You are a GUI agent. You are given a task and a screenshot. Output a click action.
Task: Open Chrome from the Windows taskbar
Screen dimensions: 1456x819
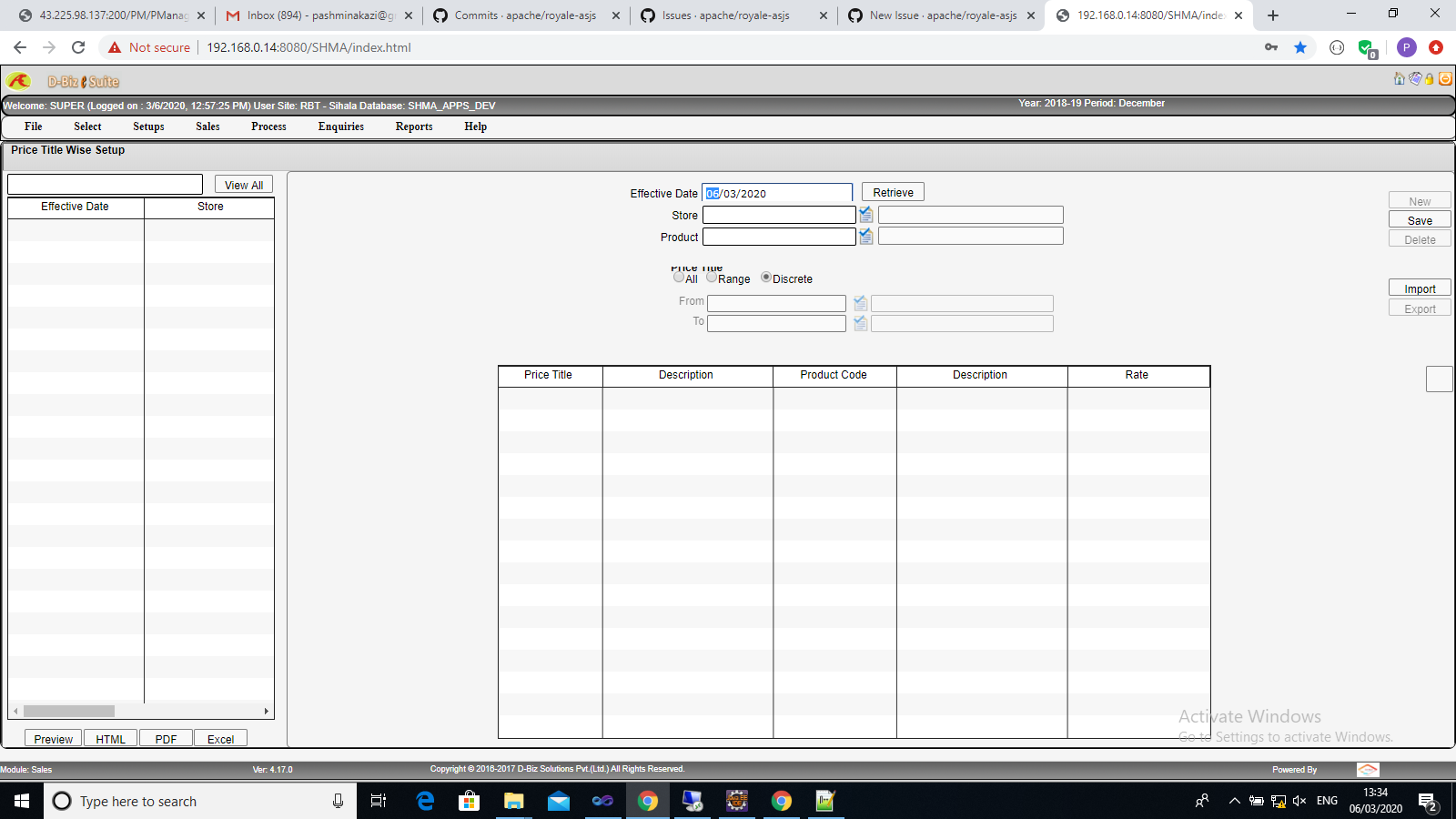click(x=648, y=801)
